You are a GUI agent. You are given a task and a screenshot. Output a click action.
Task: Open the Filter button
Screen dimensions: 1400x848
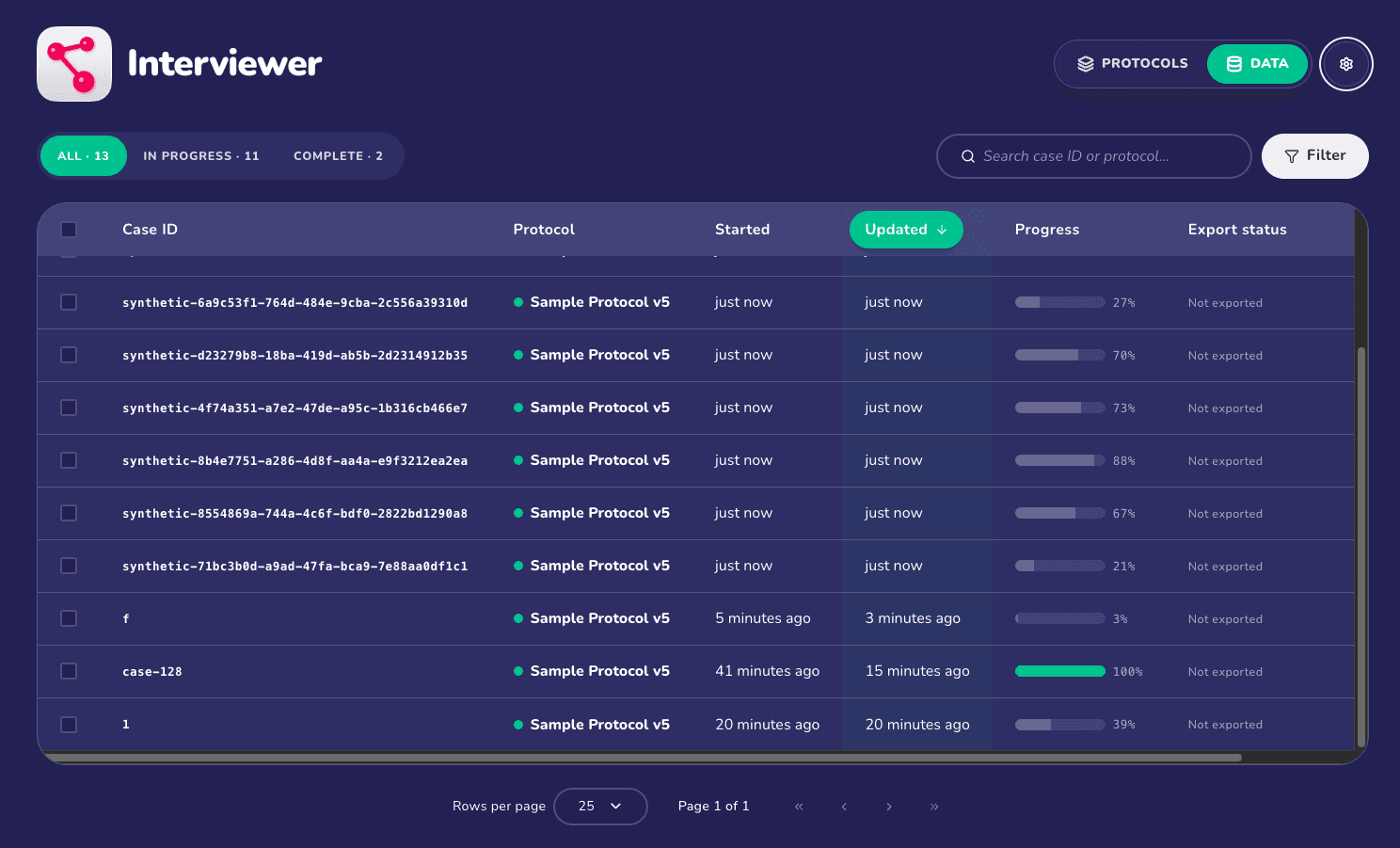tap(1315, 156)
